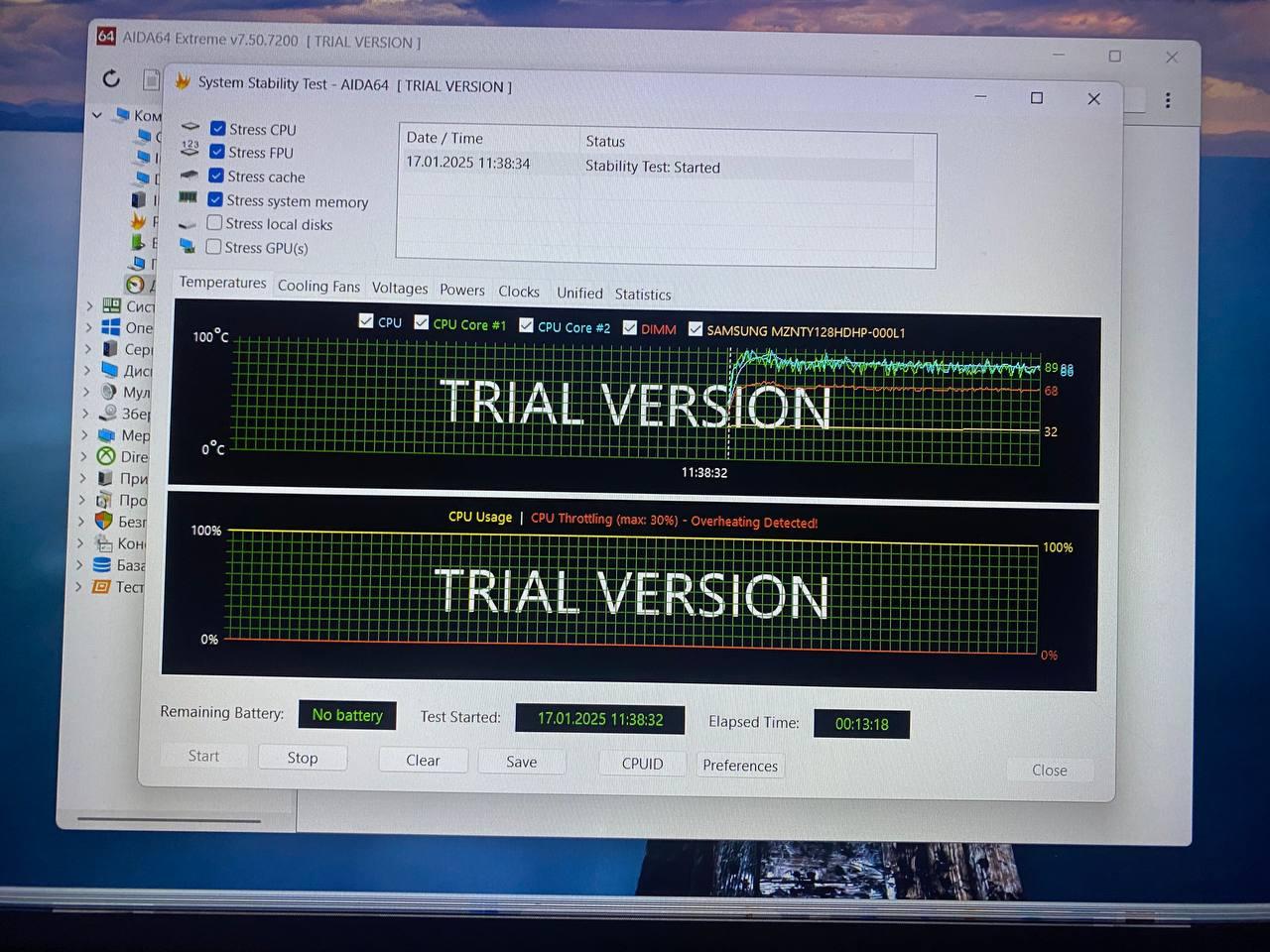
Task: Click the blue database icon of the База tree item
Action: point(101,564)
